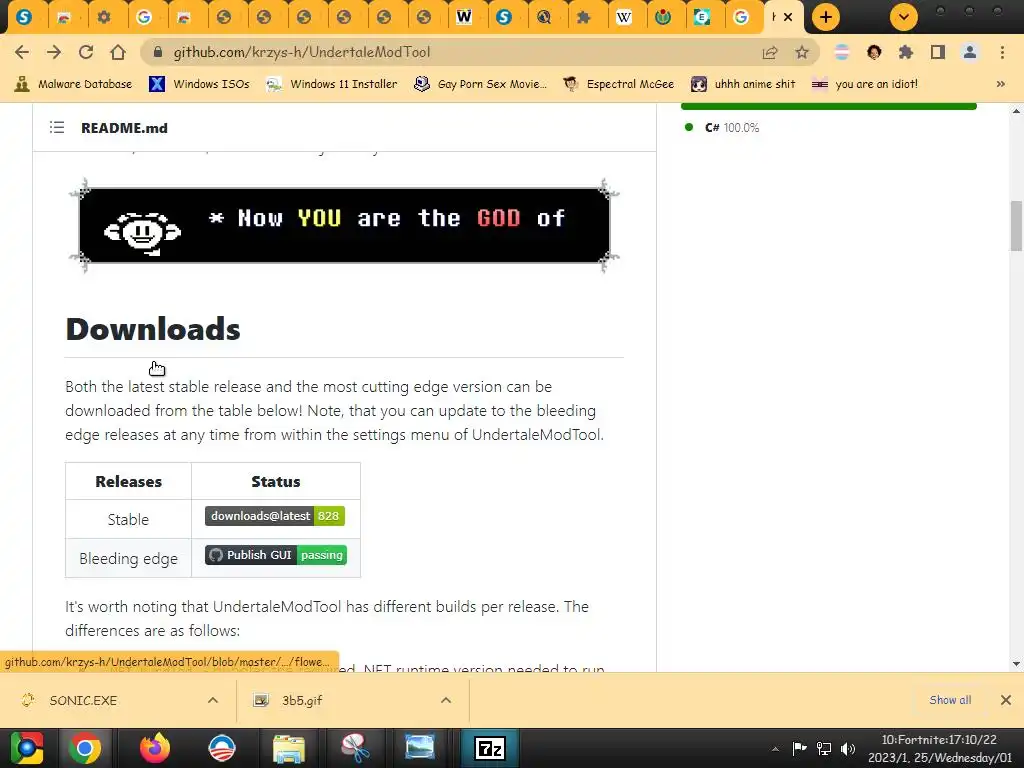Open the face avatar extension icon
The height and width of the screenshot is (768, 1024).
[874, 52]
